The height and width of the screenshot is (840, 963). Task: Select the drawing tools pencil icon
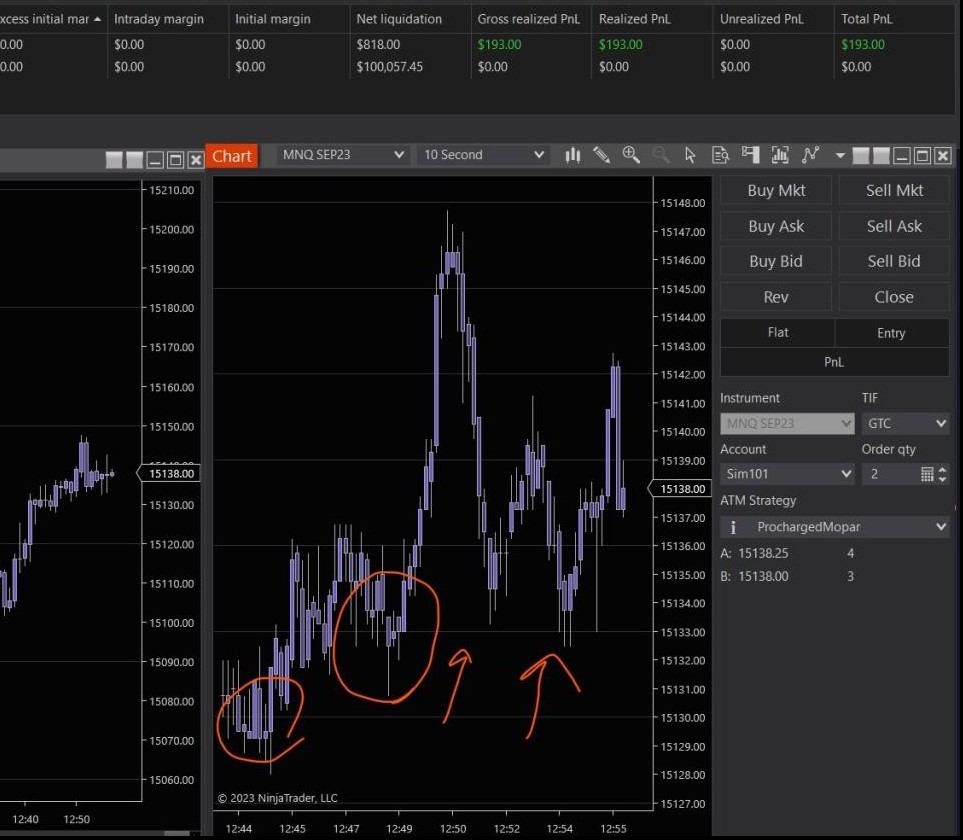pos(601,155)
